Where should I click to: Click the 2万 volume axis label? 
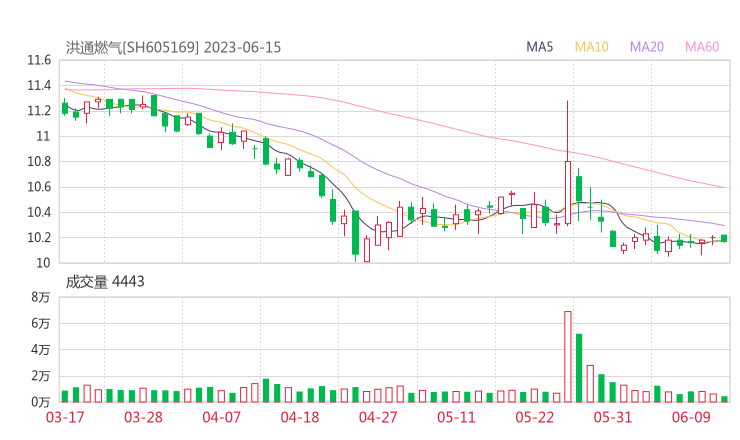pyautogui.click(x=41, y=376)
